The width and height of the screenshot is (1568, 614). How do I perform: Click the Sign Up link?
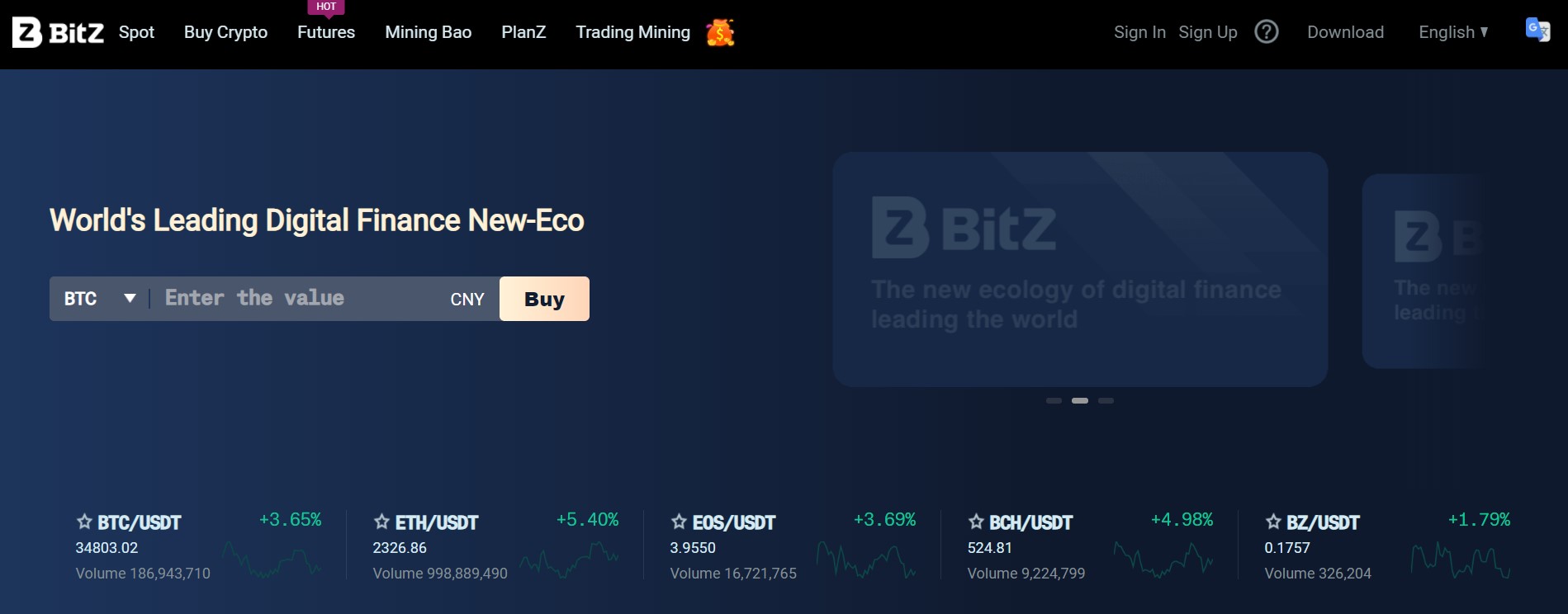[1207, 32]
